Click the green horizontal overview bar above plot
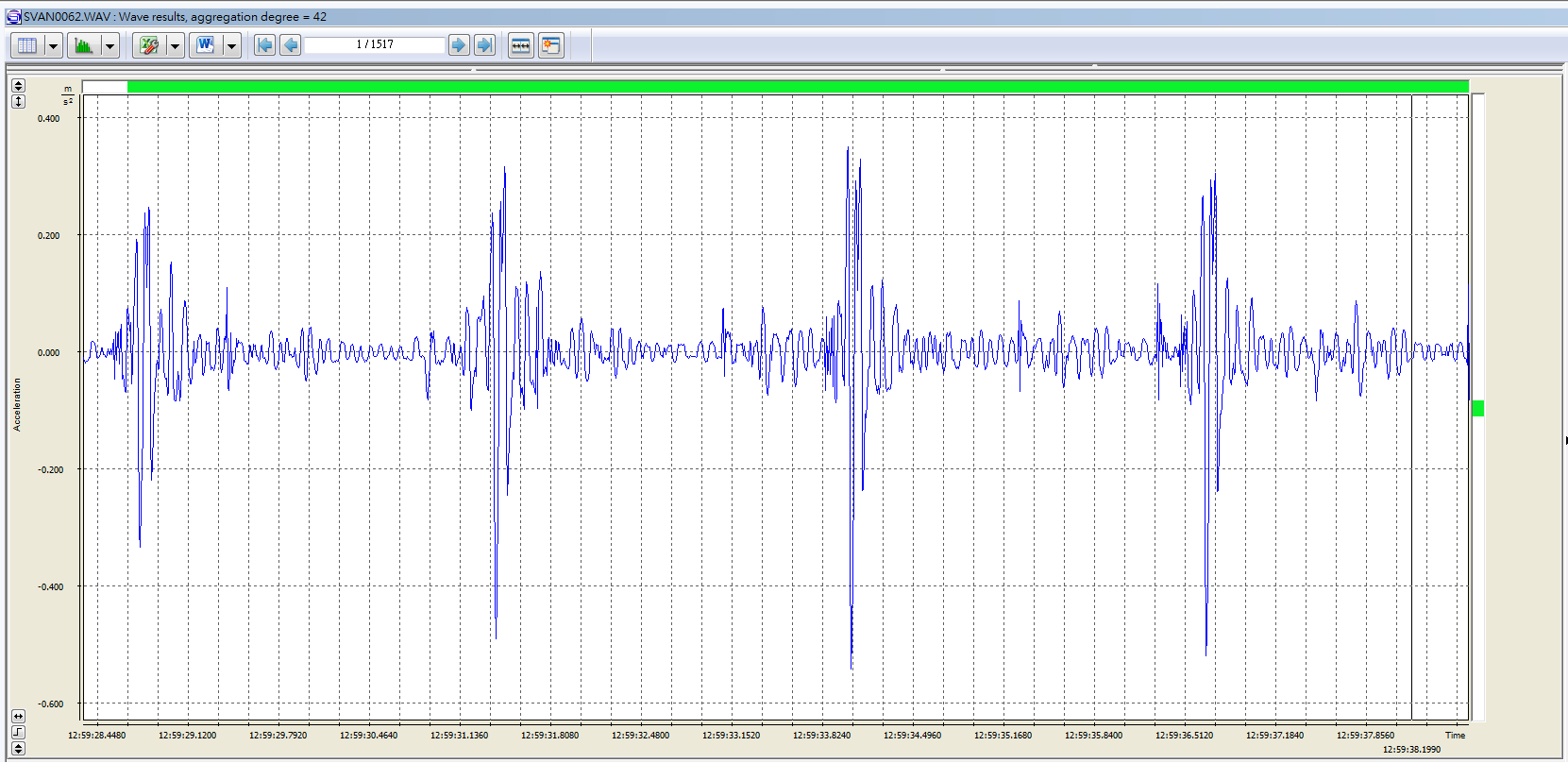 (x=798, y=86)
